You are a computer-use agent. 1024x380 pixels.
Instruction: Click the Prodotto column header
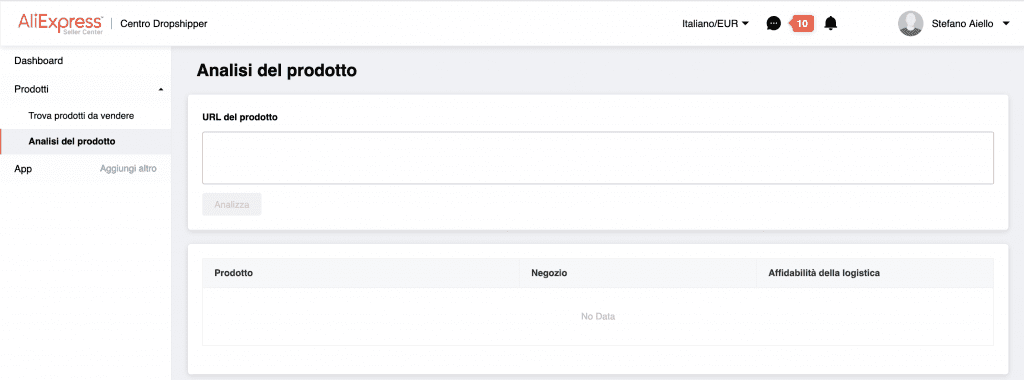tap(233, 273)
